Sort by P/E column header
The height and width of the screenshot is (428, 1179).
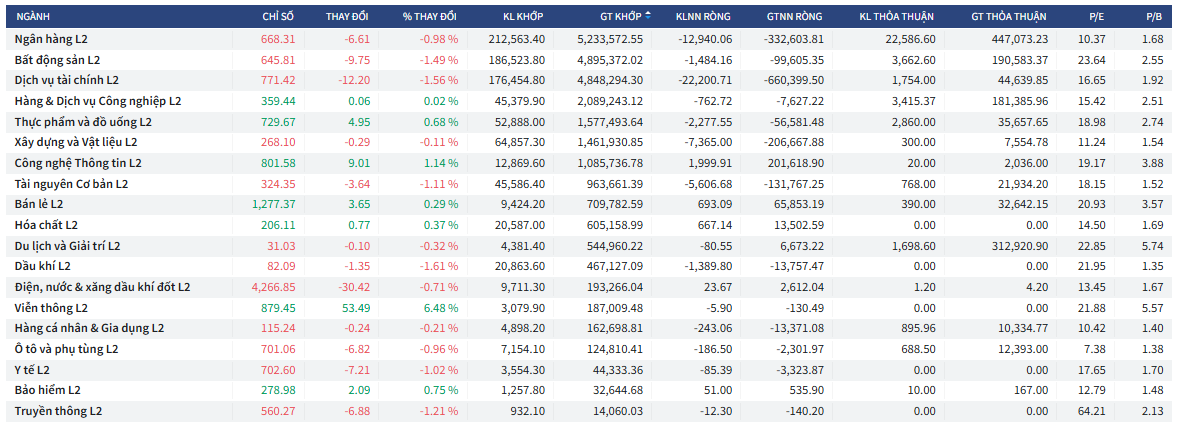[x=1096, y=17]
